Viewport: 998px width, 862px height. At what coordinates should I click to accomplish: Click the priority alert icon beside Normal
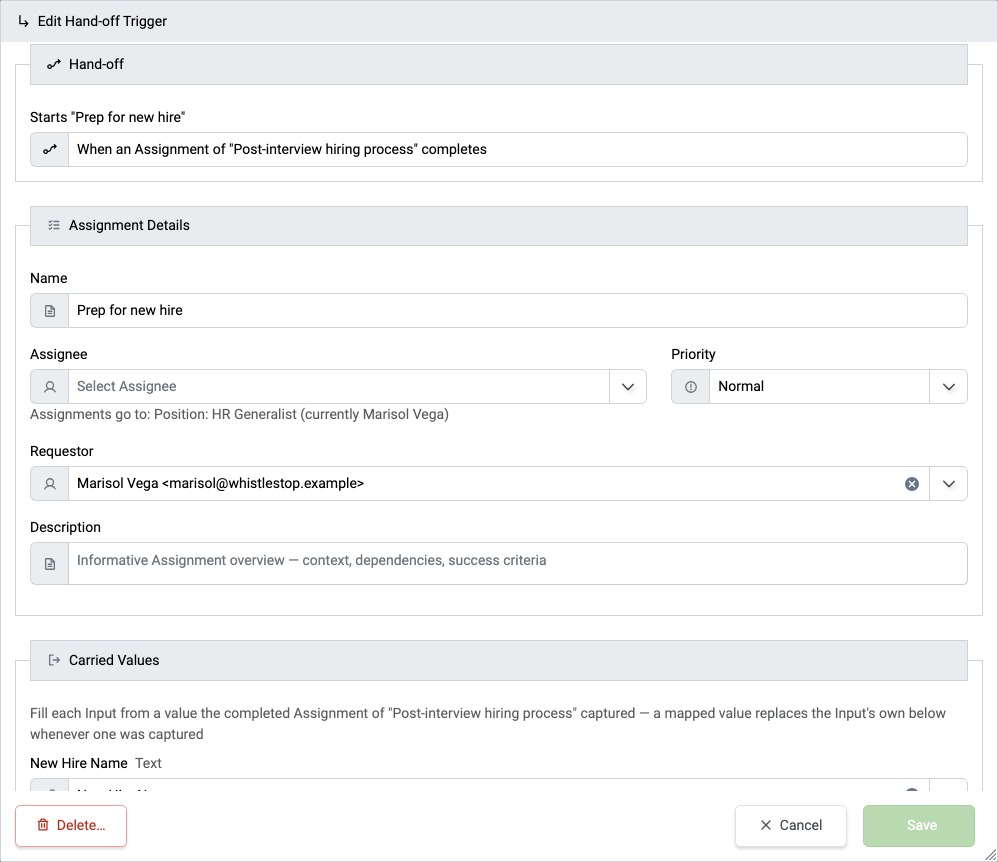pyautogui.click(x=691, y=386)
